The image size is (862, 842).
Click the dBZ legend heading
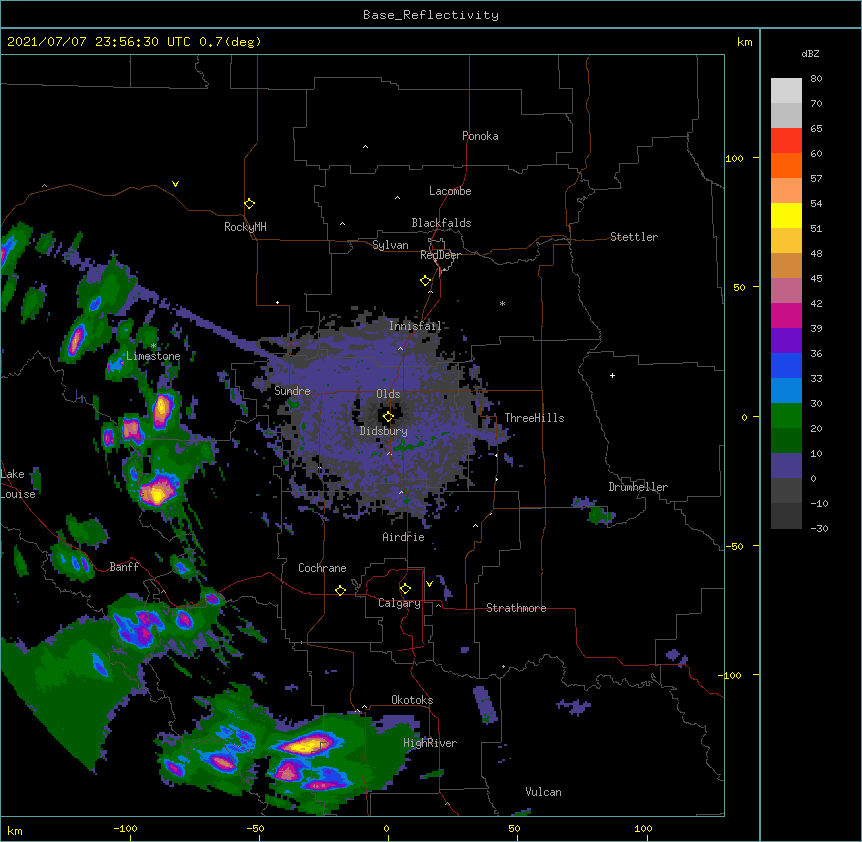coord(810,54)
